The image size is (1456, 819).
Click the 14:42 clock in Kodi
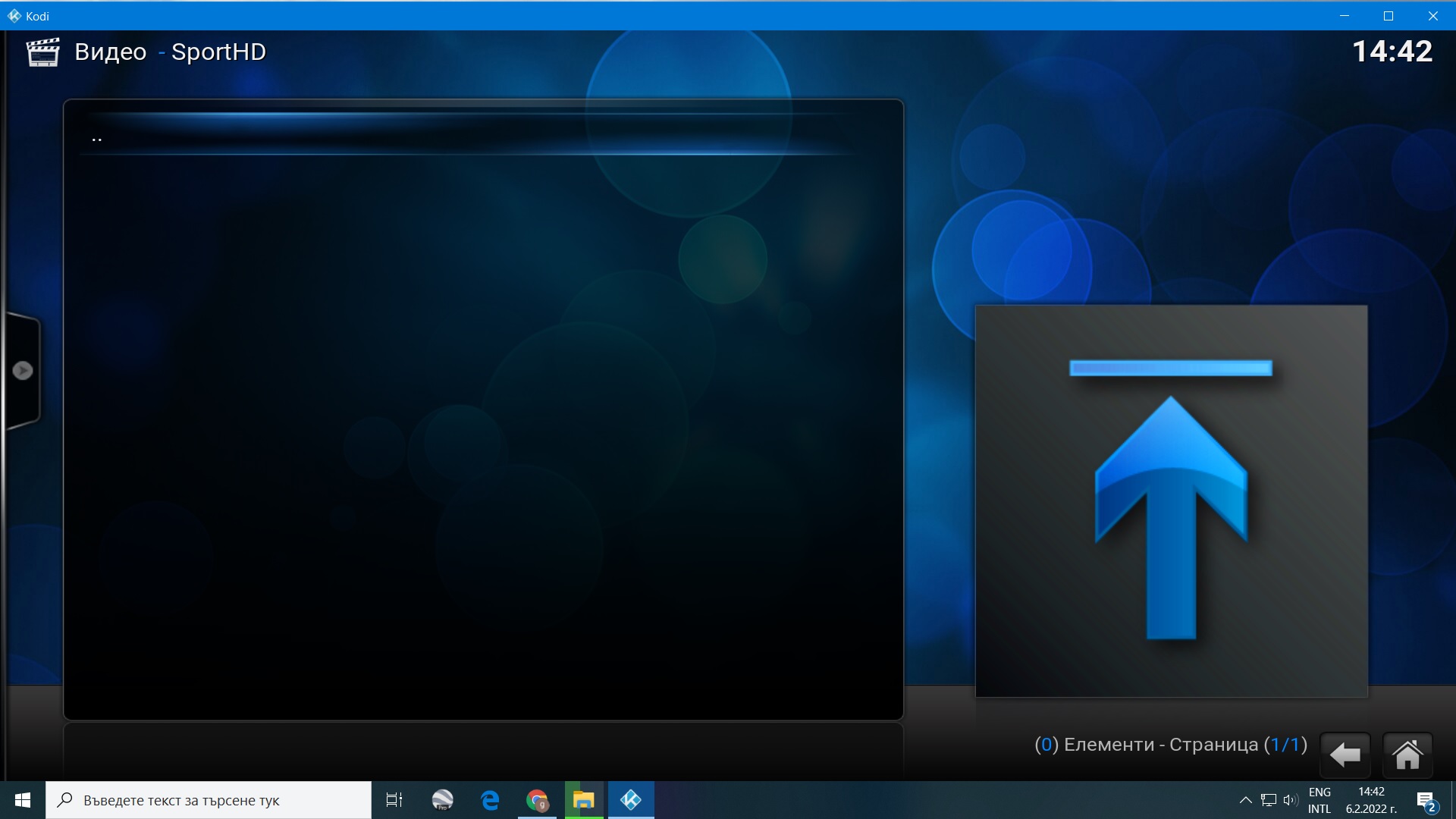point(1392,52)
